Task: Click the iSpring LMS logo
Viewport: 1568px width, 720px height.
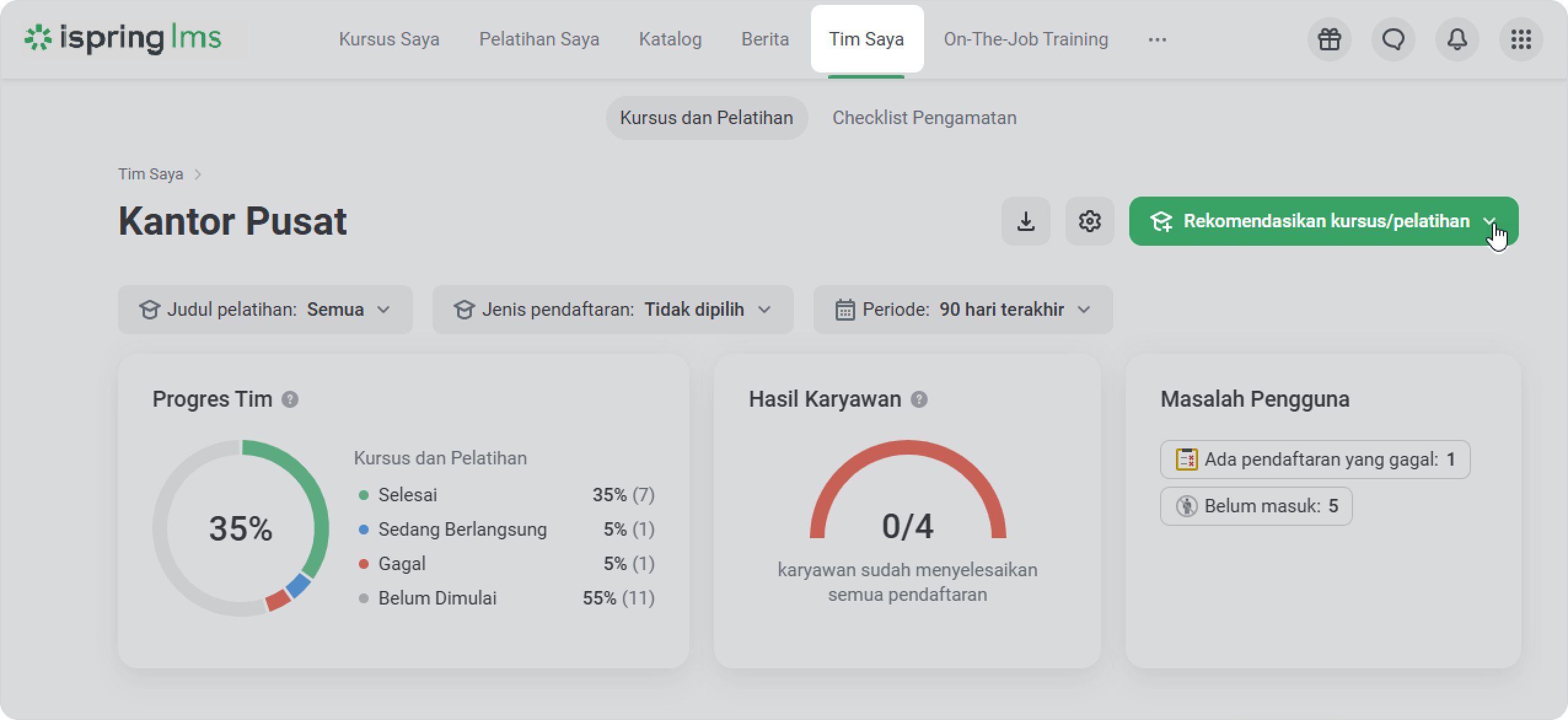Action: click(x=123, y=38)
